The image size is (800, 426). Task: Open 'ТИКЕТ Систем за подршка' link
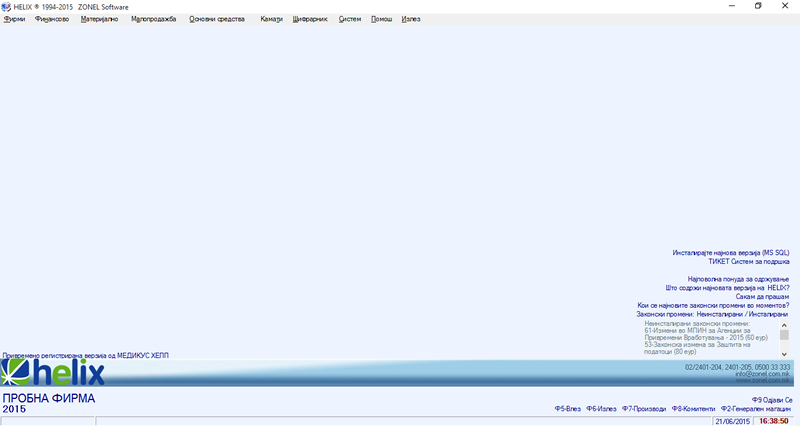[748, 262]
